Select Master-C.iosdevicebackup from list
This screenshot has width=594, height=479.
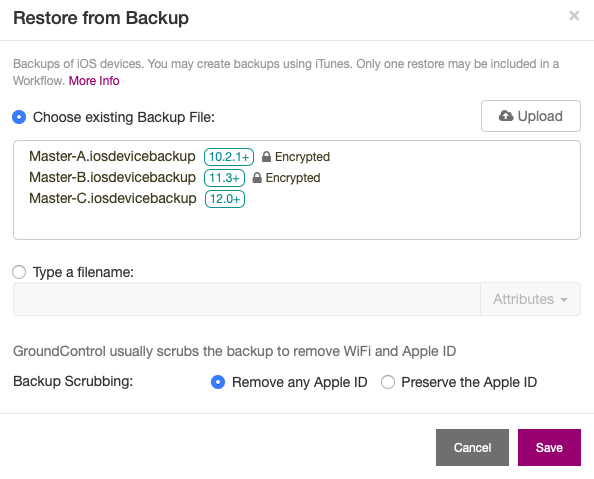pos(113,199)
